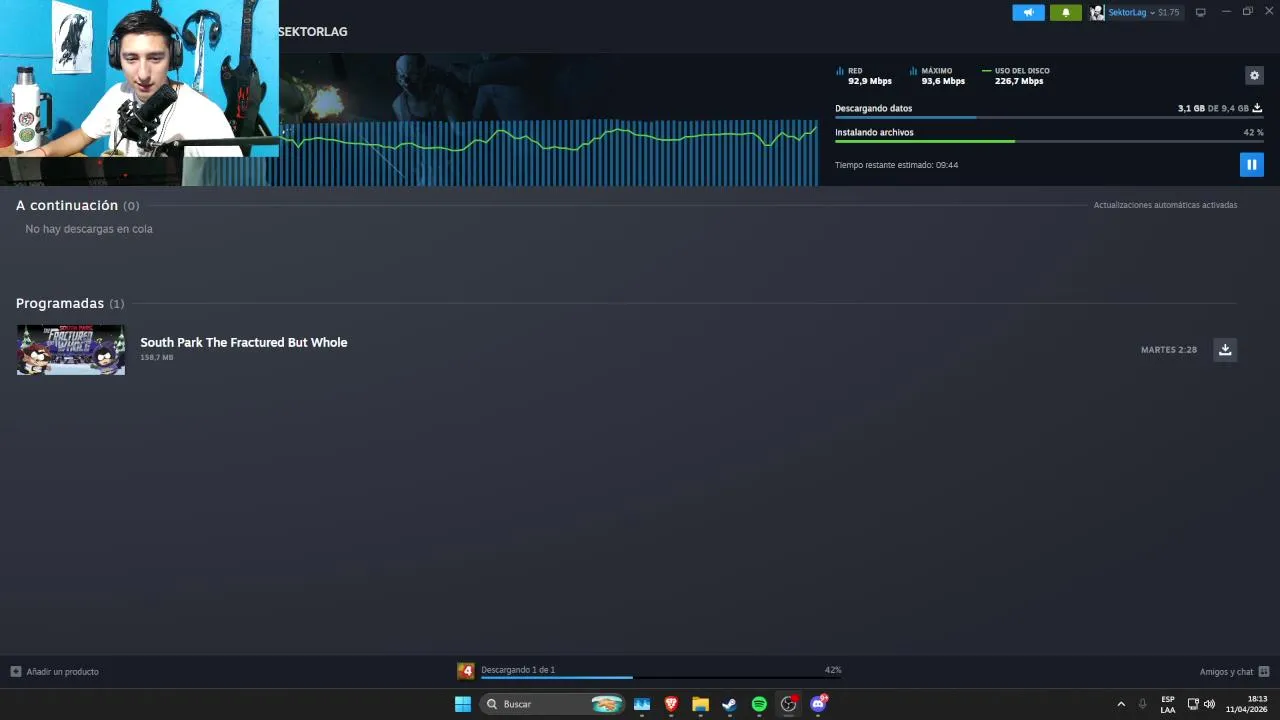
Task: Click the Buscar taskbar search box
Action: click(x=552, y=704)
